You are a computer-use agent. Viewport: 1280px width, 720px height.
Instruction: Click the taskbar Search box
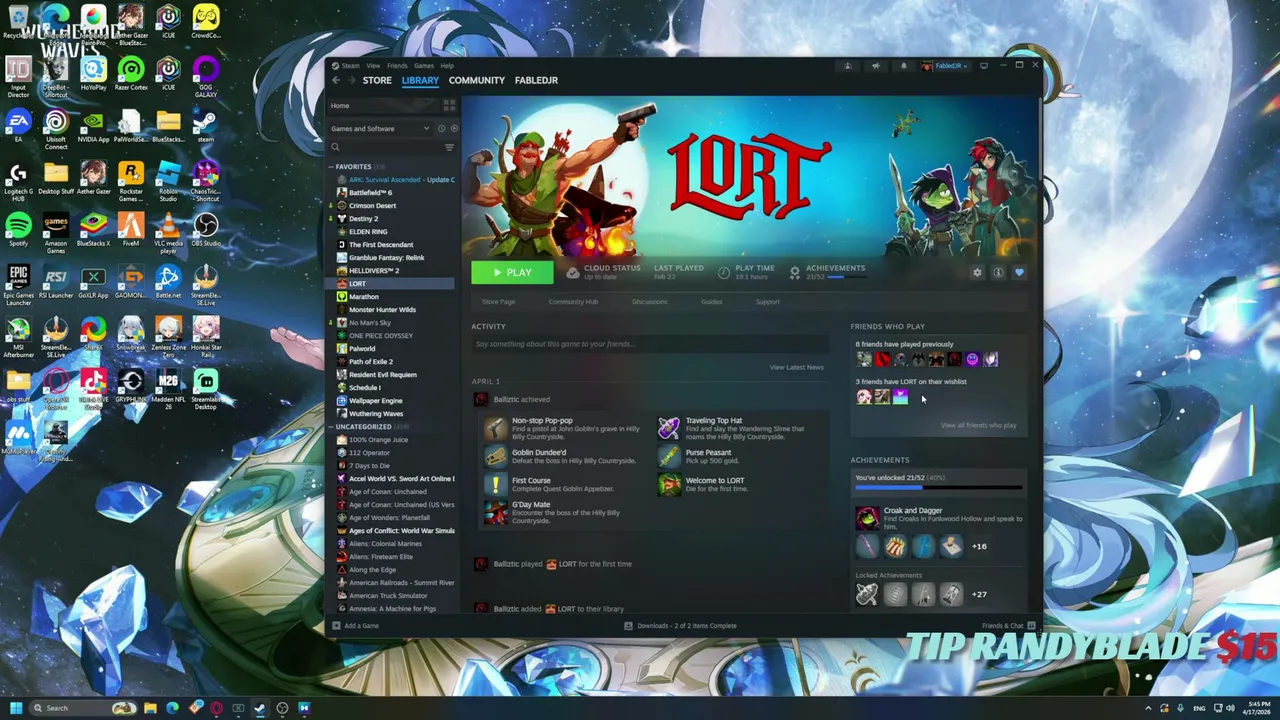(x=83, y=708)
